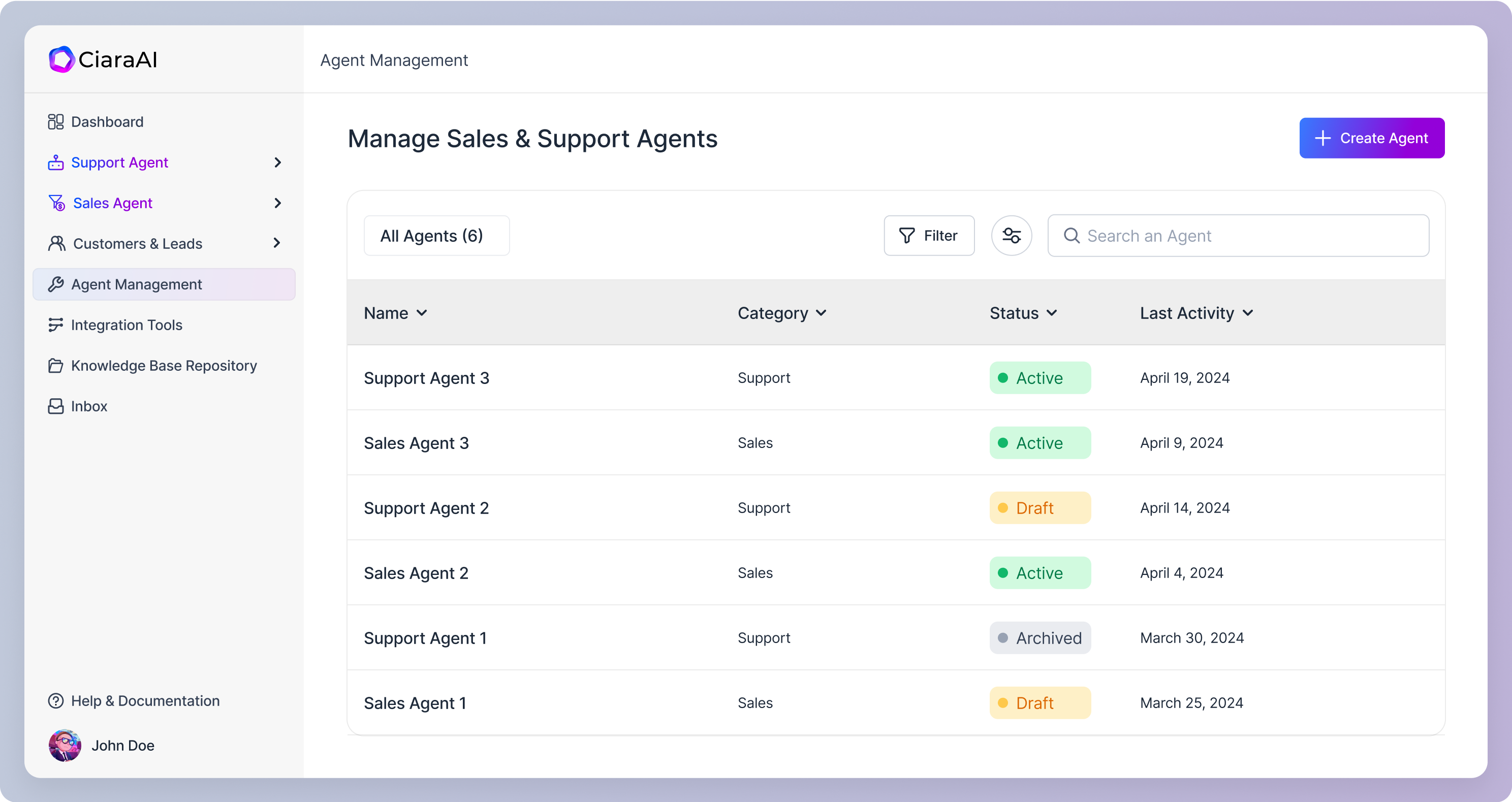Click the Help & Documentation question icon
Viewport: 1512px width, 802px height.
(x=56, y=700)
